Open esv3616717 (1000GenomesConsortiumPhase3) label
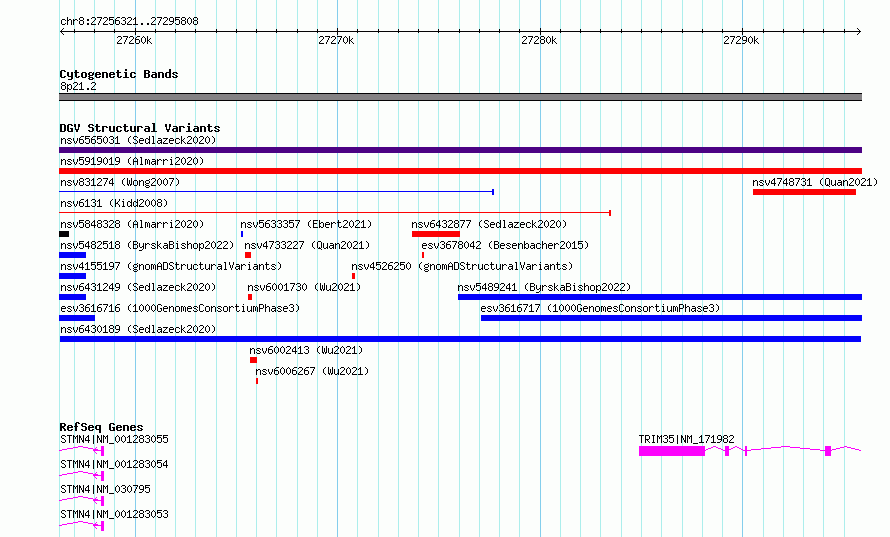This screenshot has width=890, height=537. pos(600,308)
